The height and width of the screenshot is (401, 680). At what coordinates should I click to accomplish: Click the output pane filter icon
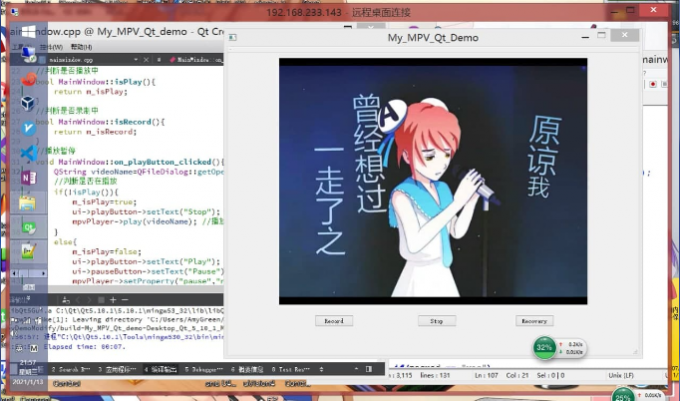pos(66,300)
